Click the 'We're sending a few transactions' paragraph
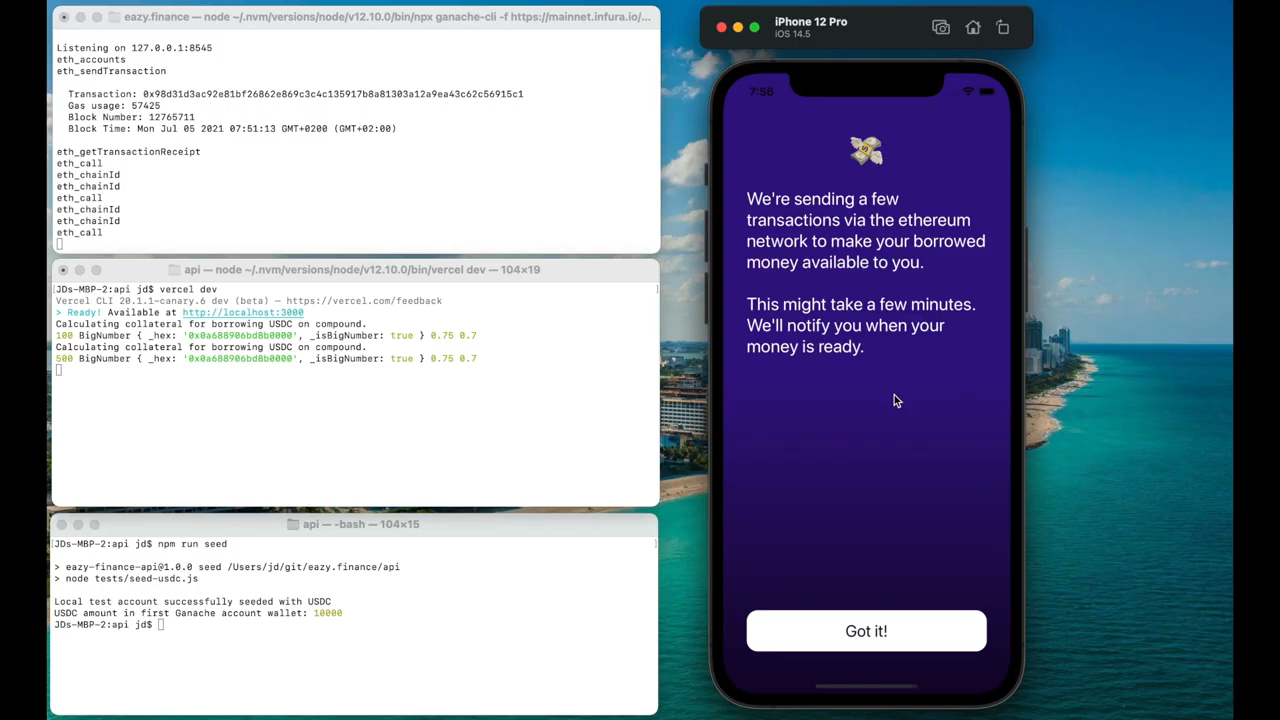The height and width of the screenshot is (720, 1280). point(866,230)
